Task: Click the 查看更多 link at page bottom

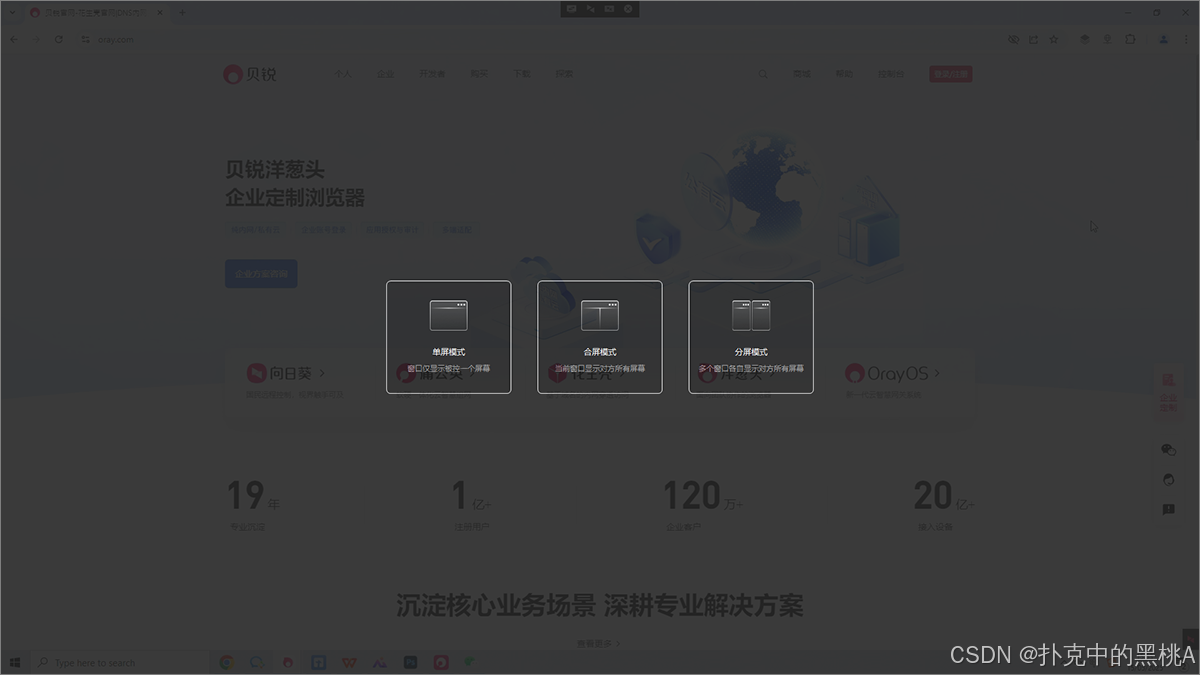Action: tap(599, 644)
